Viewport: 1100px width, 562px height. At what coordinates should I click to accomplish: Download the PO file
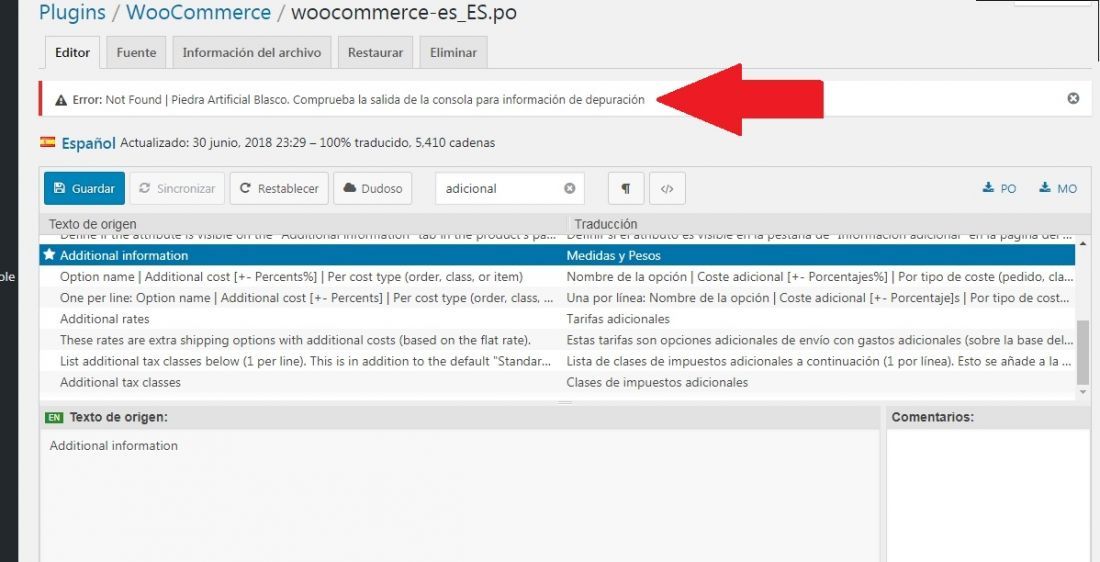click(999, 188)
